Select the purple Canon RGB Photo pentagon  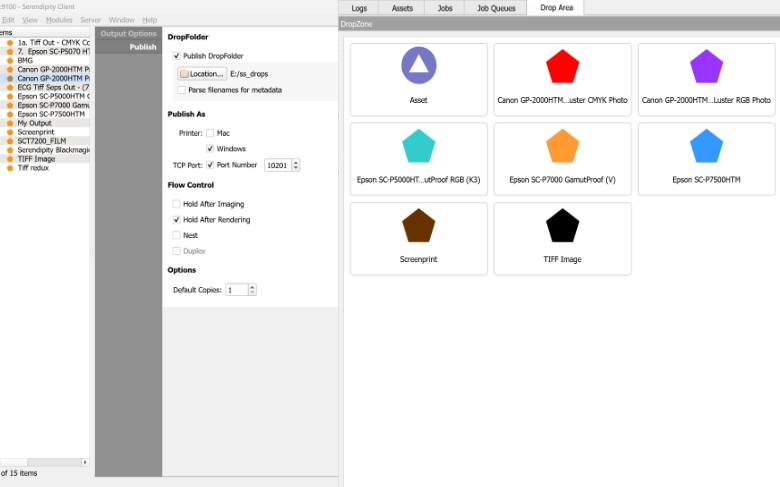(x=706, y=67)
